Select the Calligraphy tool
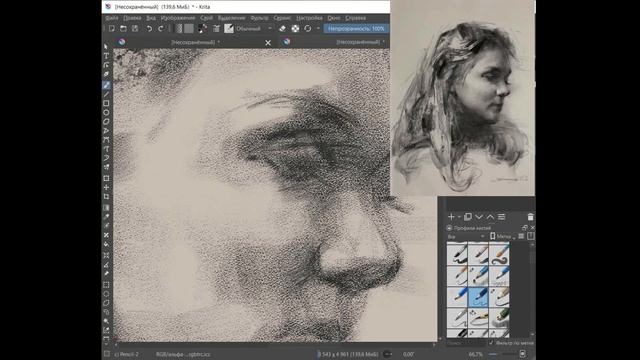This screenshot has height=360, width=640. tap(106, 74)
